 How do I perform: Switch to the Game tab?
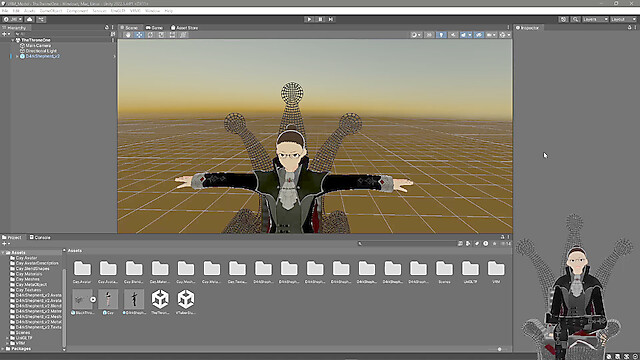click(x=154, y=28)
